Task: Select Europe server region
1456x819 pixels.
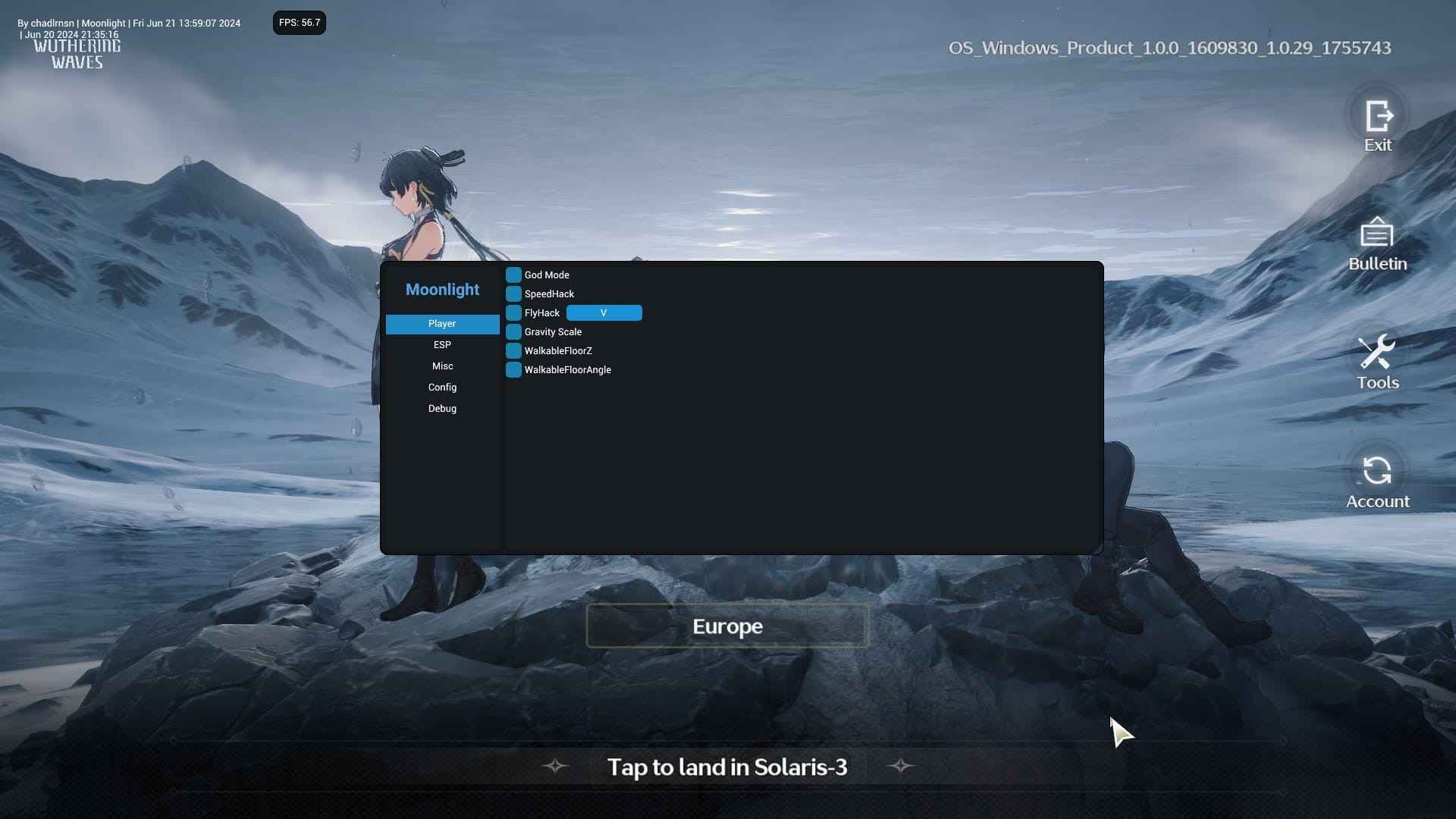Action: [728, 626]
